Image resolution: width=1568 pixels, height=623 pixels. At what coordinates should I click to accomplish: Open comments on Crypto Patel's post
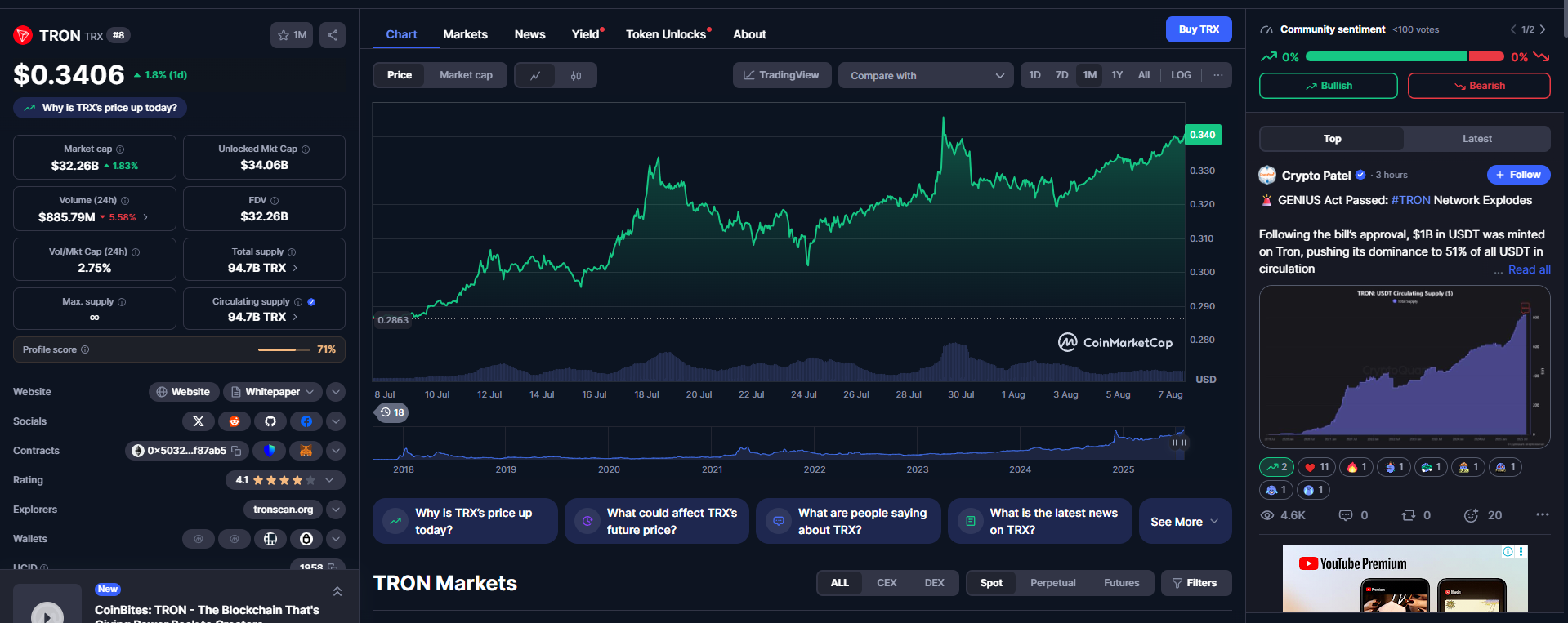1353,515
